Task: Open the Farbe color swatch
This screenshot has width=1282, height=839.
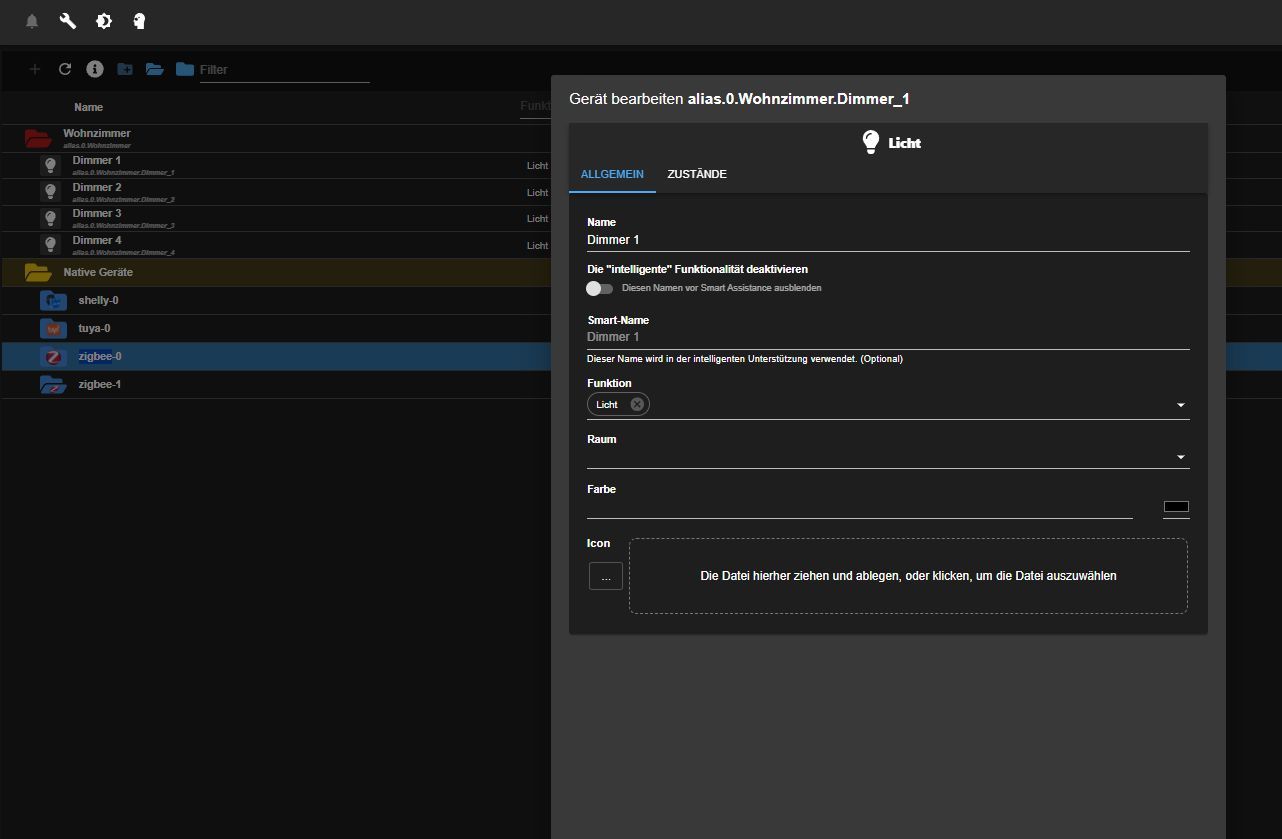Action: tap(1176, 507)
